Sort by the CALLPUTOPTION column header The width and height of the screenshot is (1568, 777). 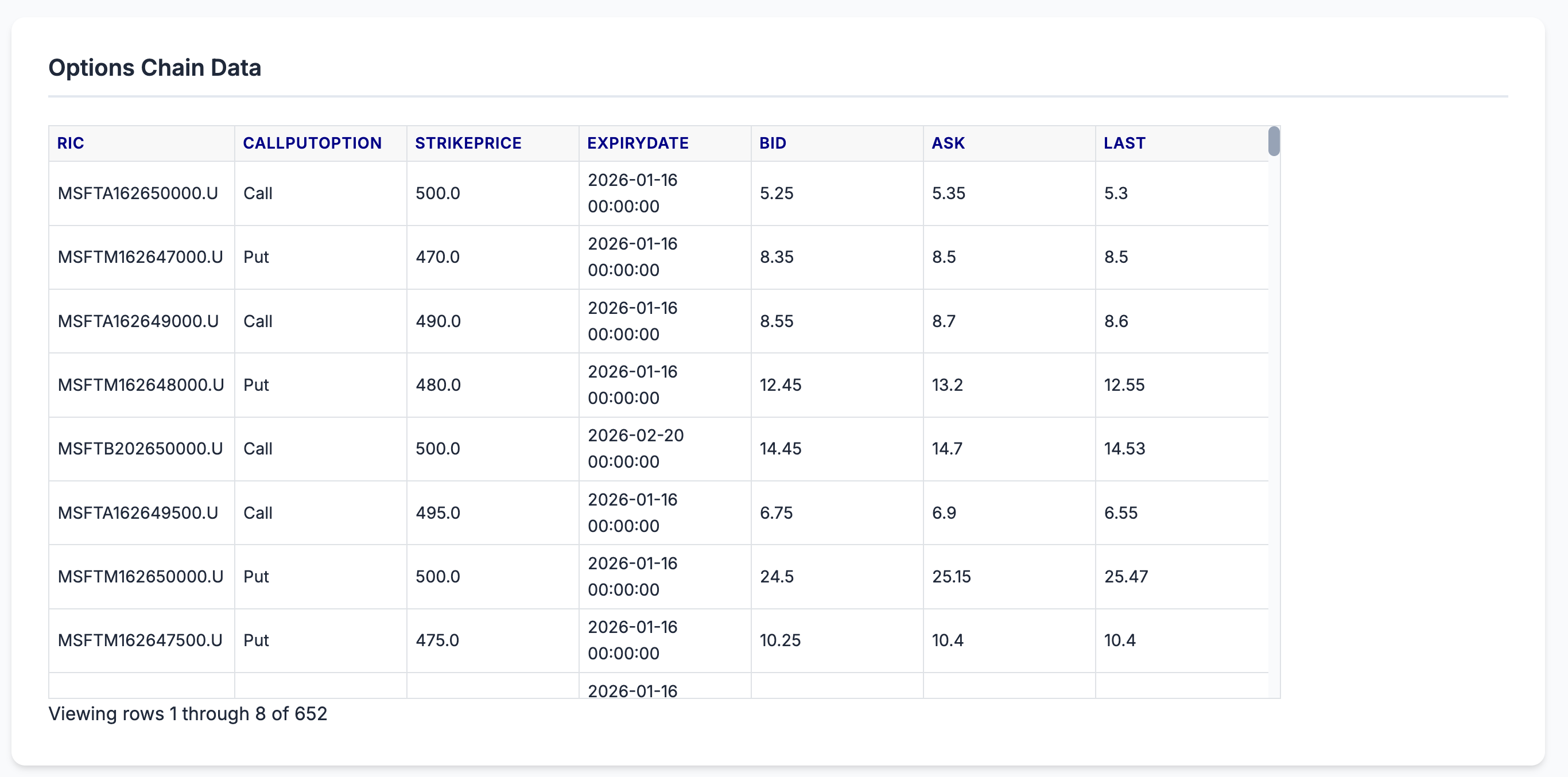pos(312,143)
